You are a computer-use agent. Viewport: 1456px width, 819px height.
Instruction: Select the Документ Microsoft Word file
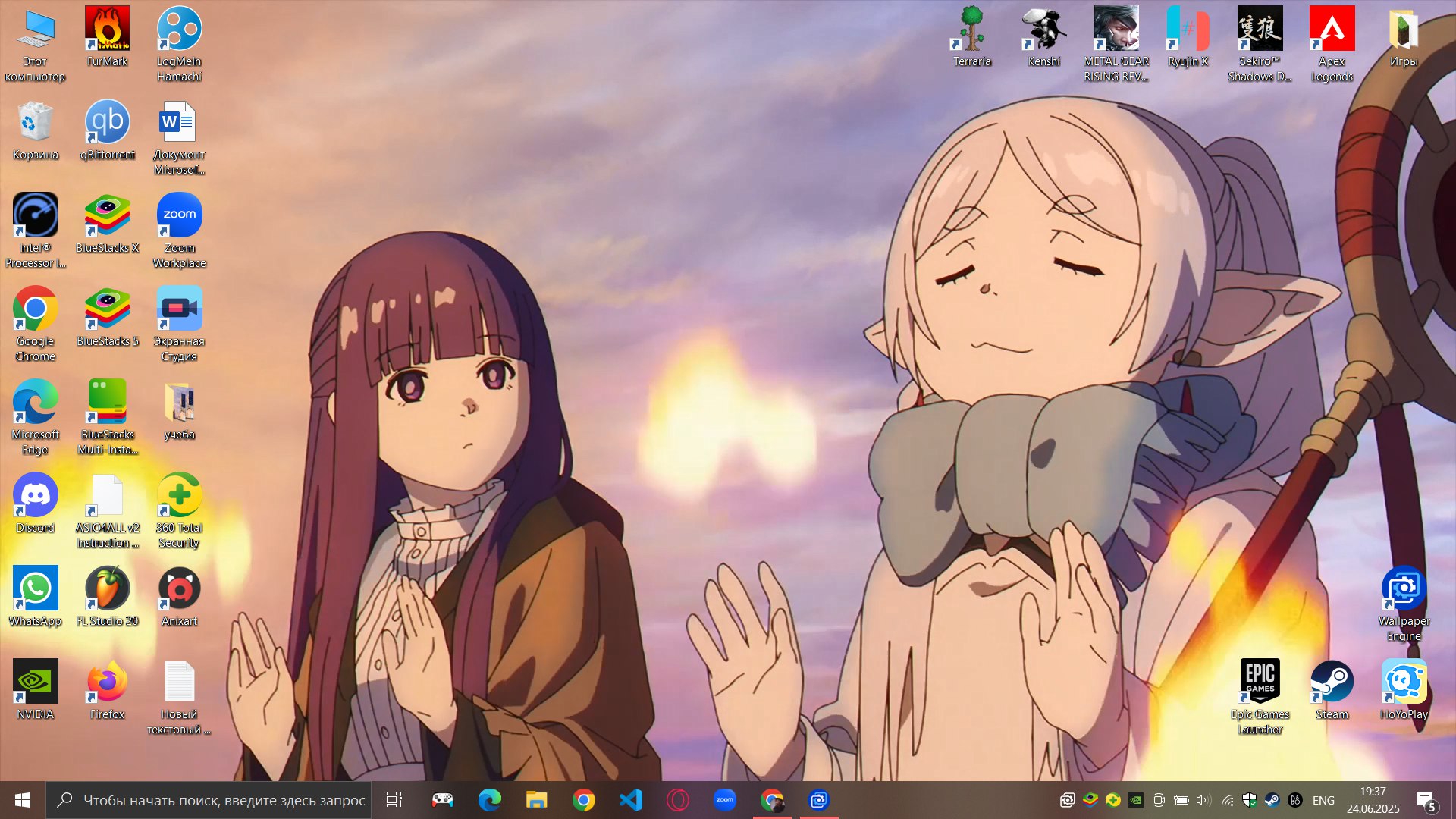[179, 139]
